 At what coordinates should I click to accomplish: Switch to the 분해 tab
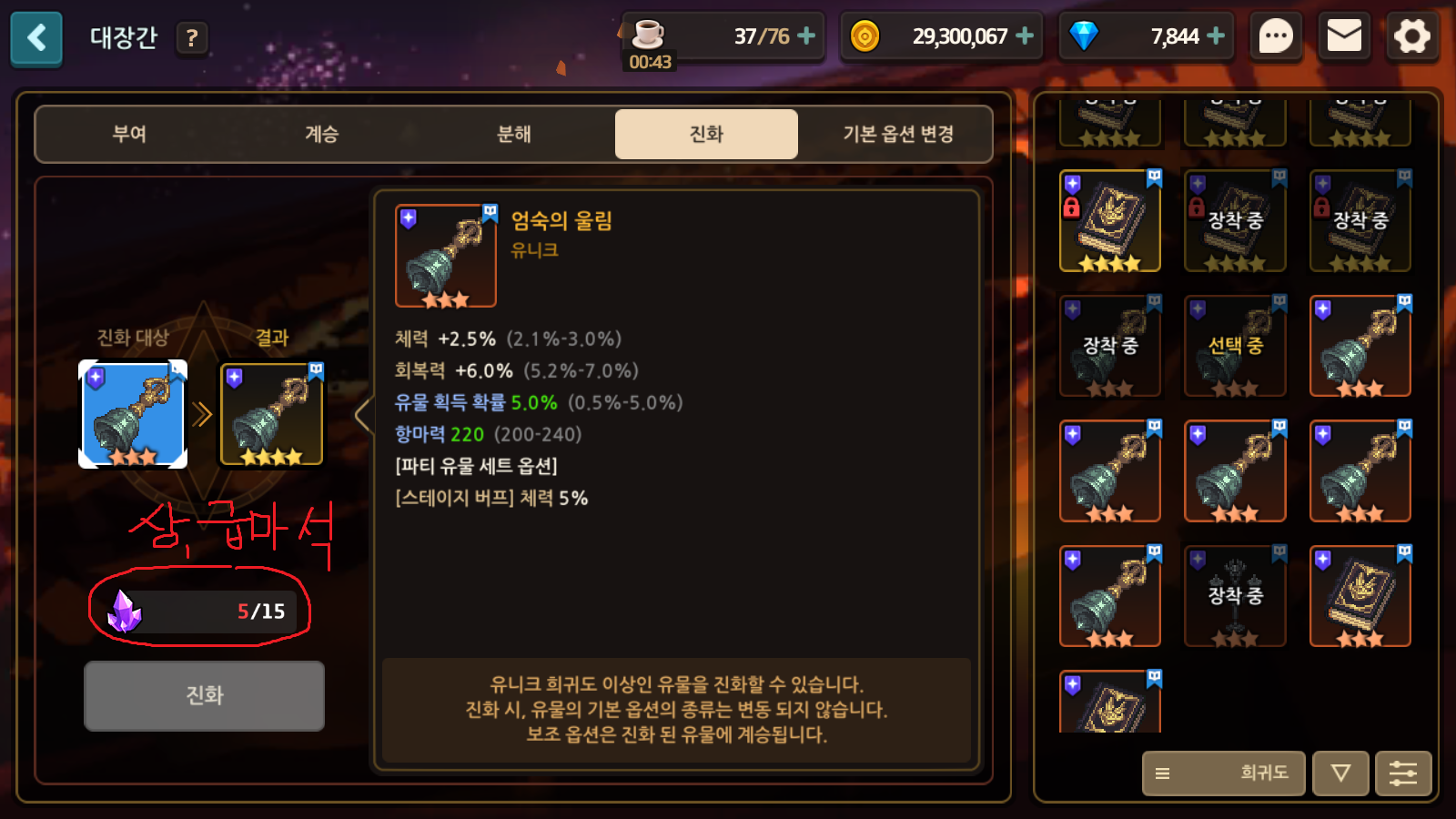pos(514,134)
